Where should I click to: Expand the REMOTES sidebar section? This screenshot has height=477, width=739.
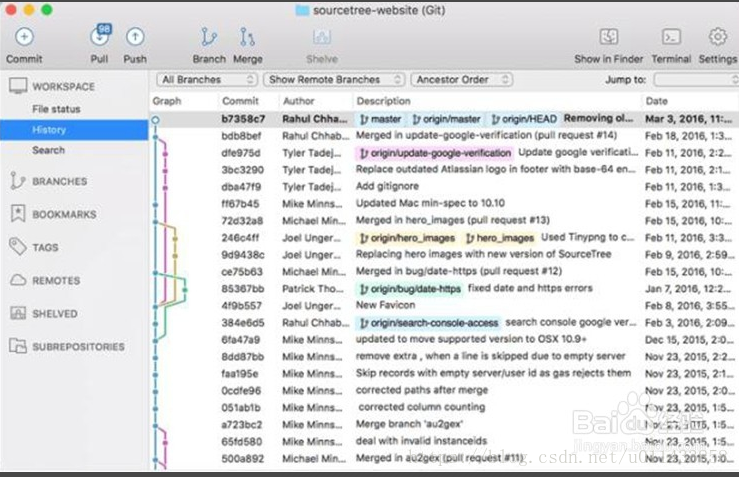point(56,280)
